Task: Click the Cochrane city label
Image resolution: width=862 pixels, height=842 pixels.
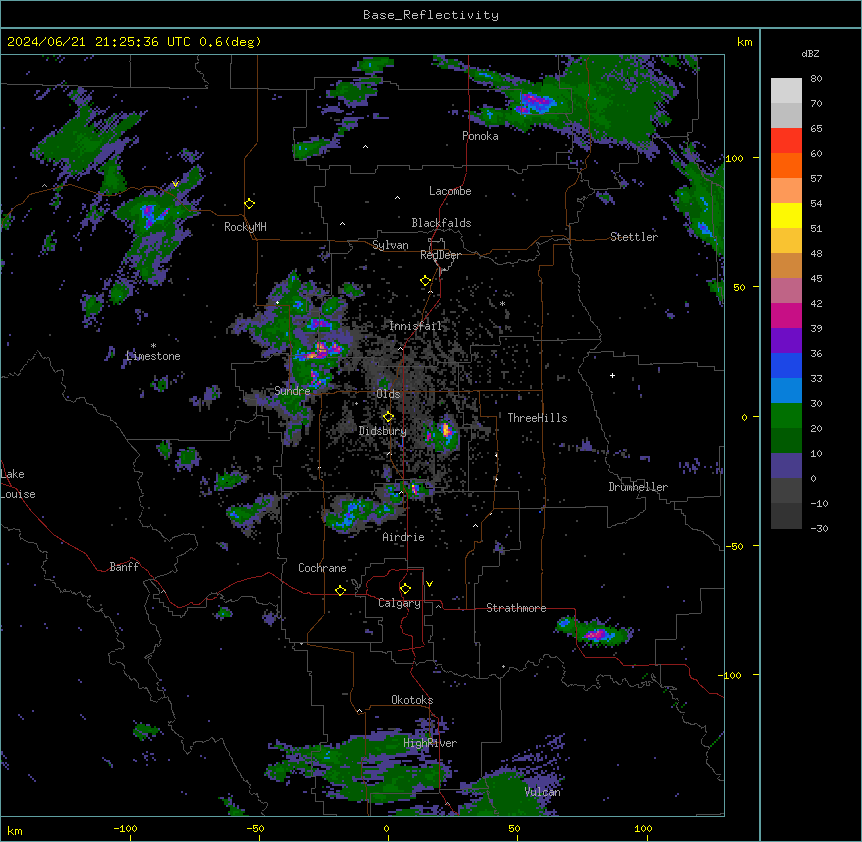Action: coord(322,568)
